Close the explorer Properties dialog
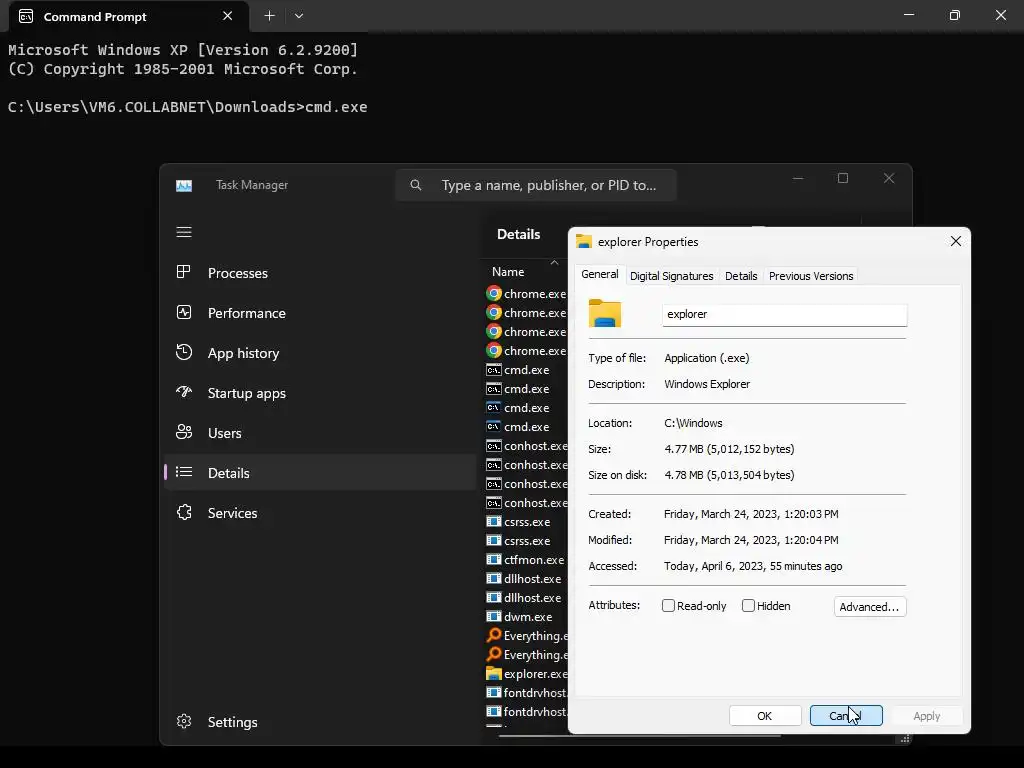This screenshot has height=768, width=1024. point(955,242)
